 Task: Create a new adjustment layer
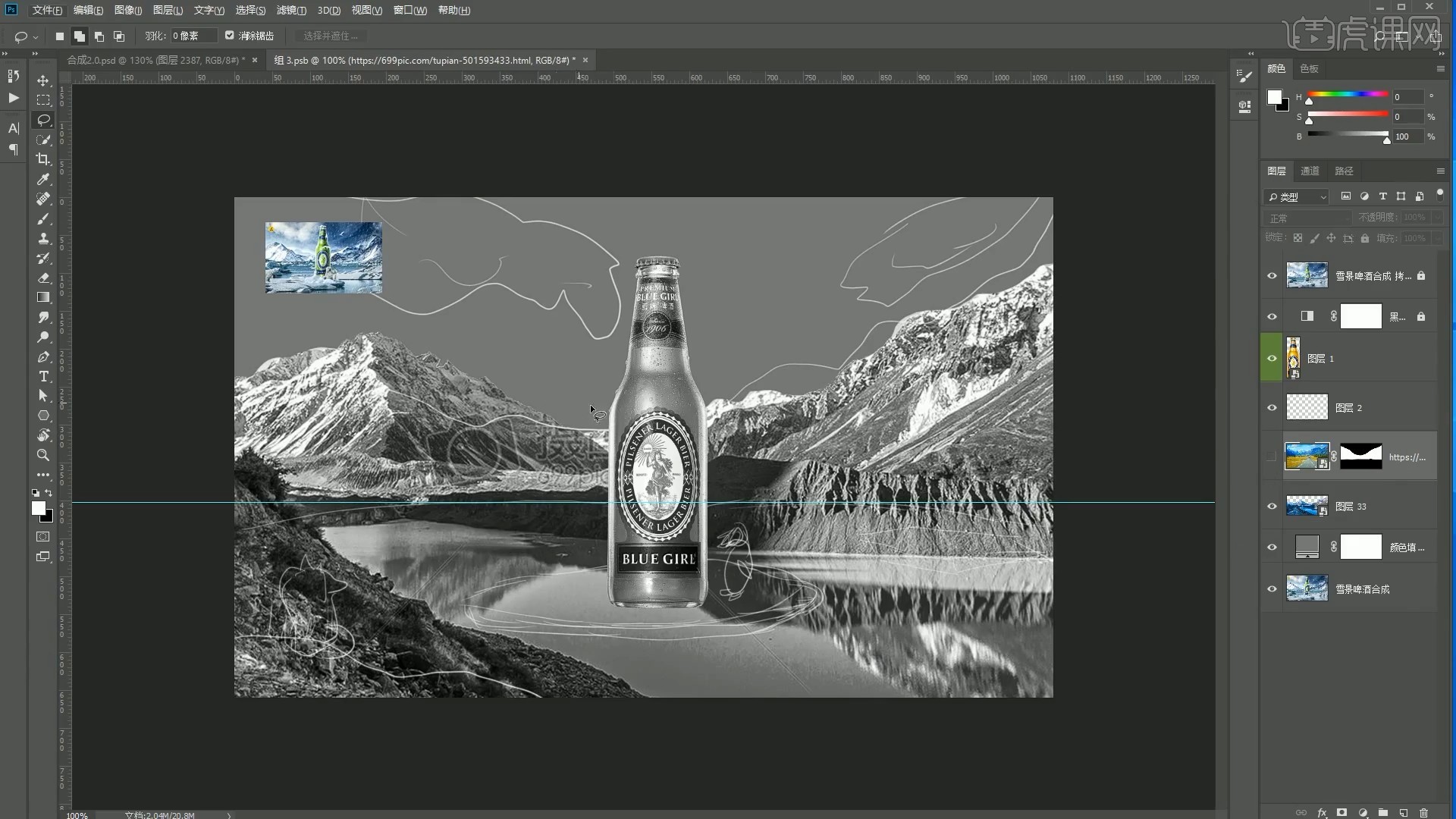(x=1363, y=812)
